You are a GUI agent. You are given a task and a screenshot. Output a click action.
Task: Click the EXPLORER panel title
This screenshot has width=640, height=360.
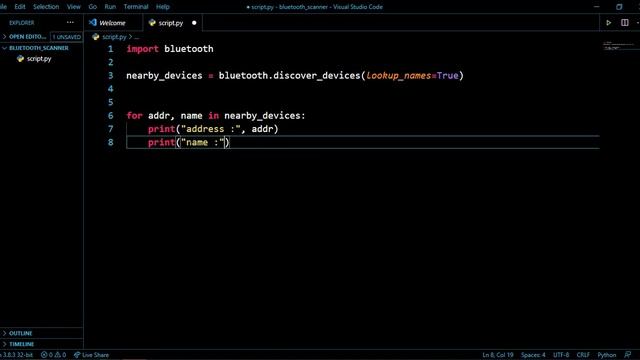(22, 23)
